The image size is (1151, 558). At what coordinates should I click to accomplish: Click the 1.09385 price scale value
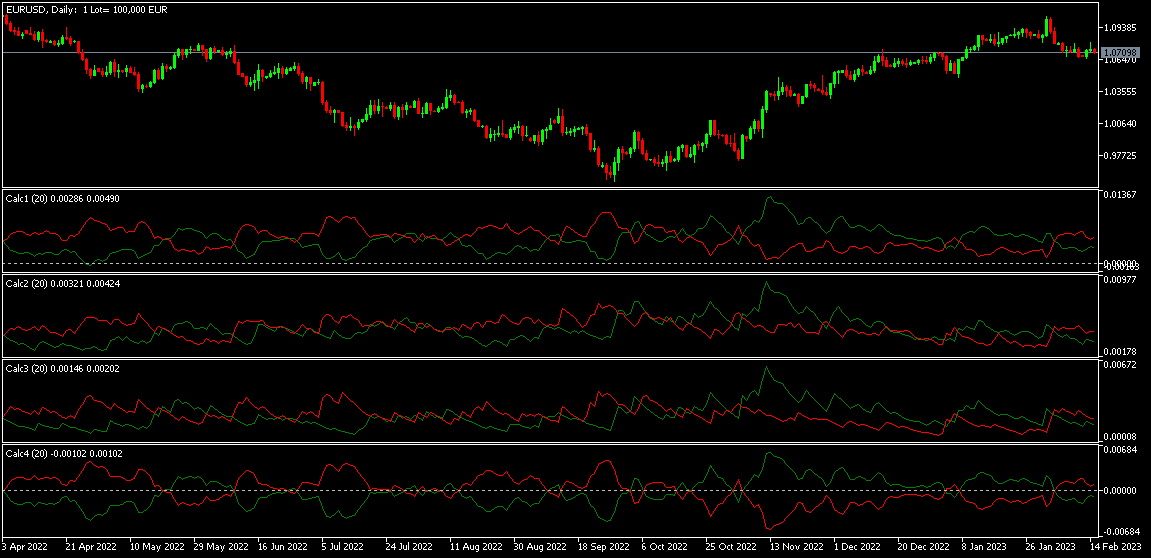pyautogui.click(x=1120, y=28)
